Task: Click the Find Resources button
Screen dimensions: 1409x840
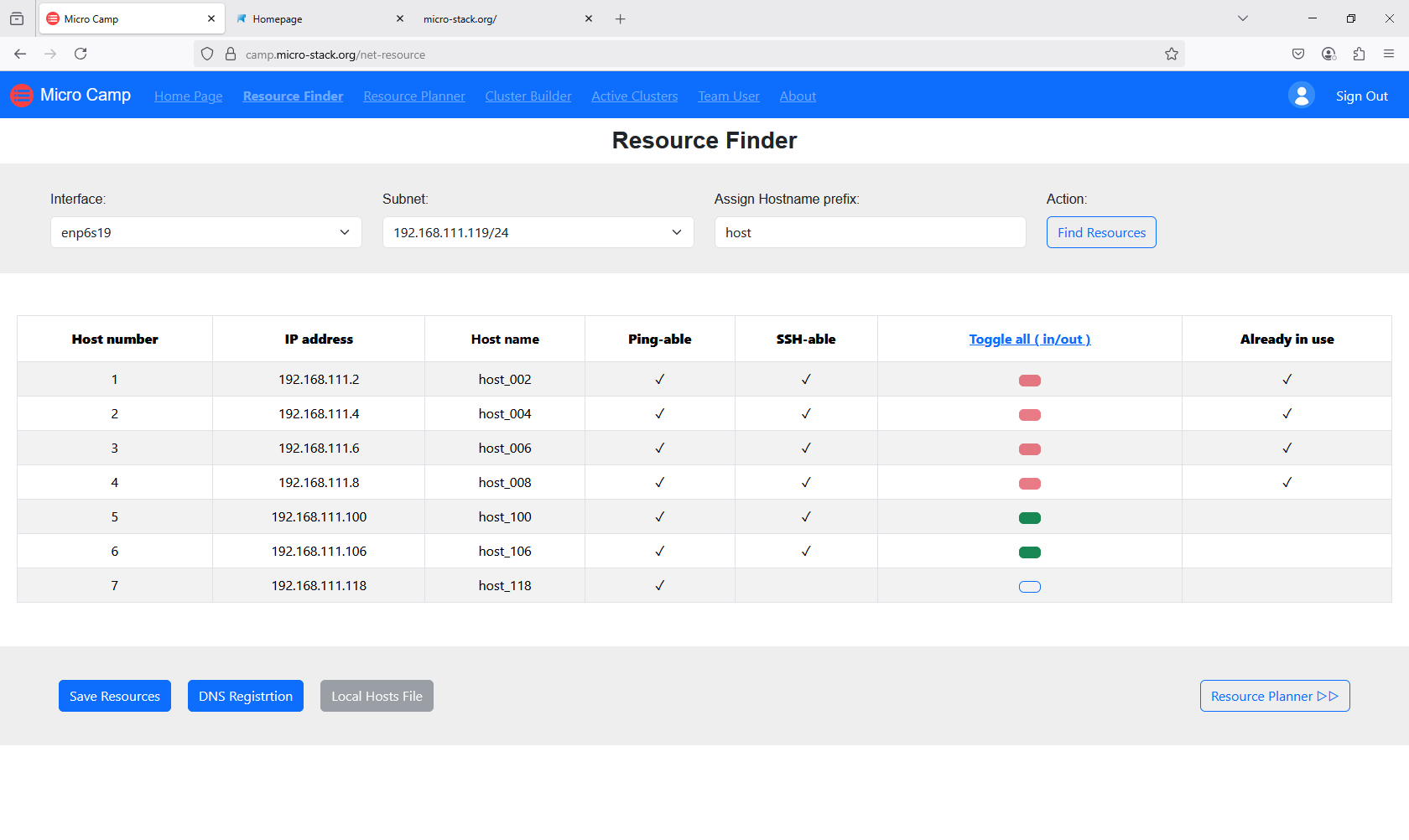Action: (x=1101, y=232)
